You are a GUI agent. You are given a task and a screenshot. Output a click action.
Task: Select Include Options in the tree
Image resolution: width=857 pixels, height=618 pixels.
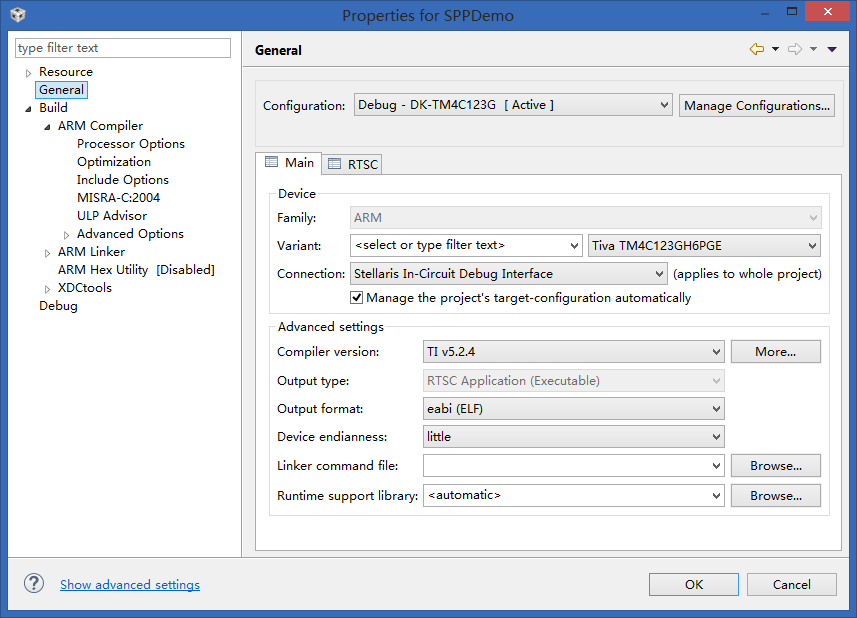123,180
